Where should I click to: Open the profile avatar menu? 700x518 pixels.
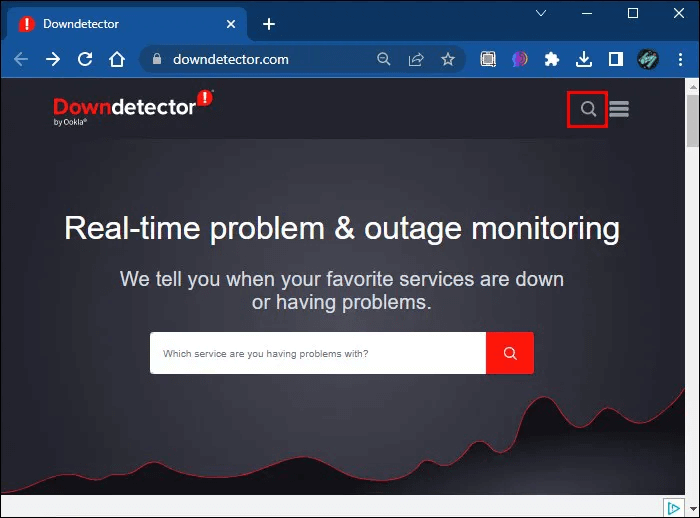648,59
